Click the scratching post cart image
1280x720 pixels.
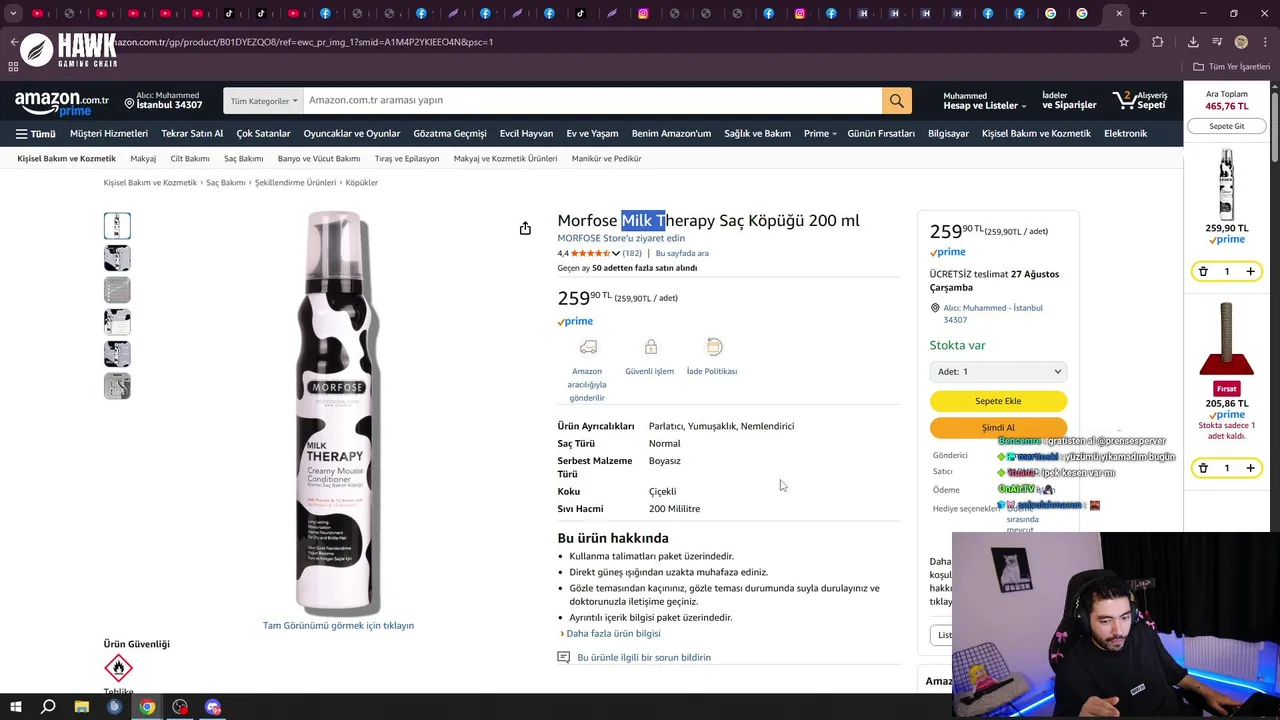click(1227, 338)
